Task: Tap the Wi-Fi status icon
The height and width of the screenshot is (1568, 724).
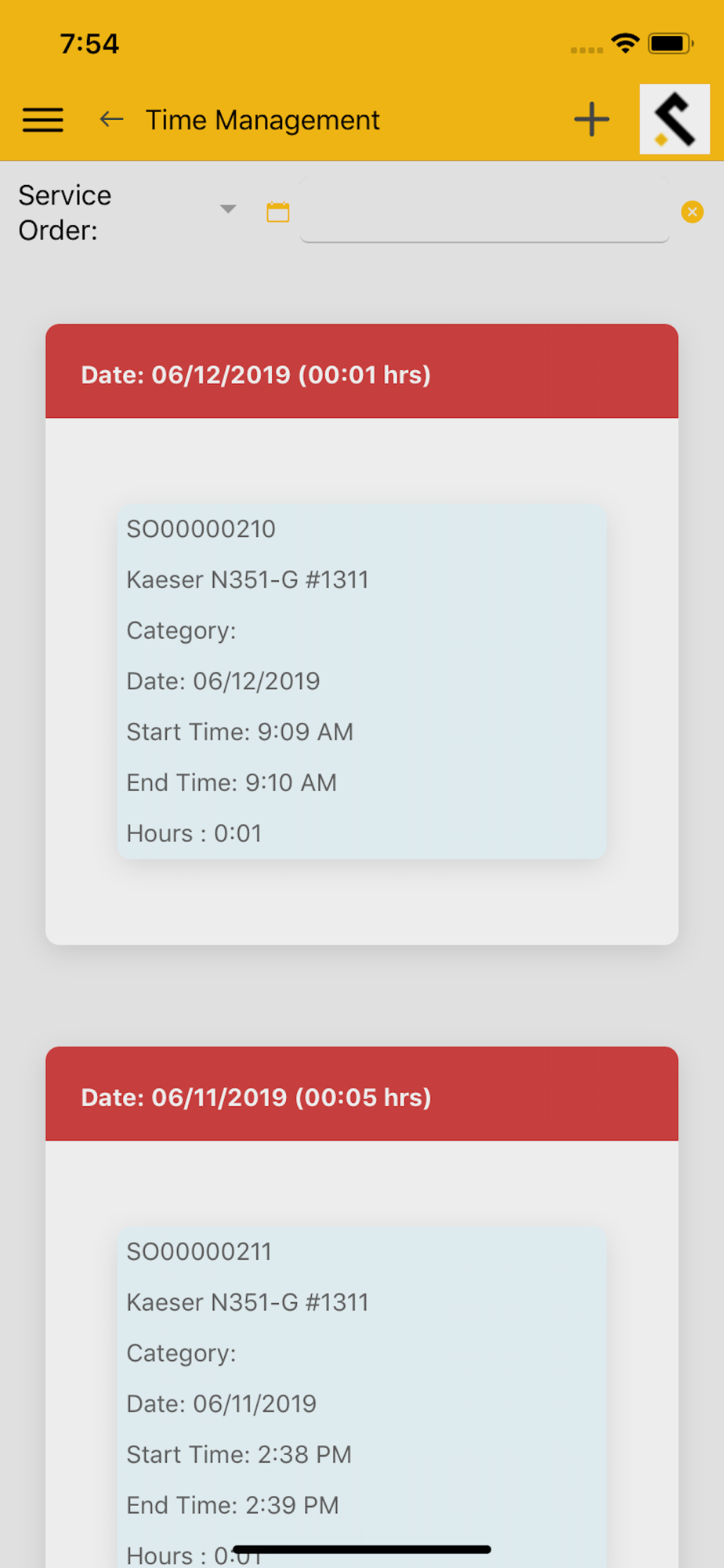Action: pyautogui.click(x=625, y=43)
